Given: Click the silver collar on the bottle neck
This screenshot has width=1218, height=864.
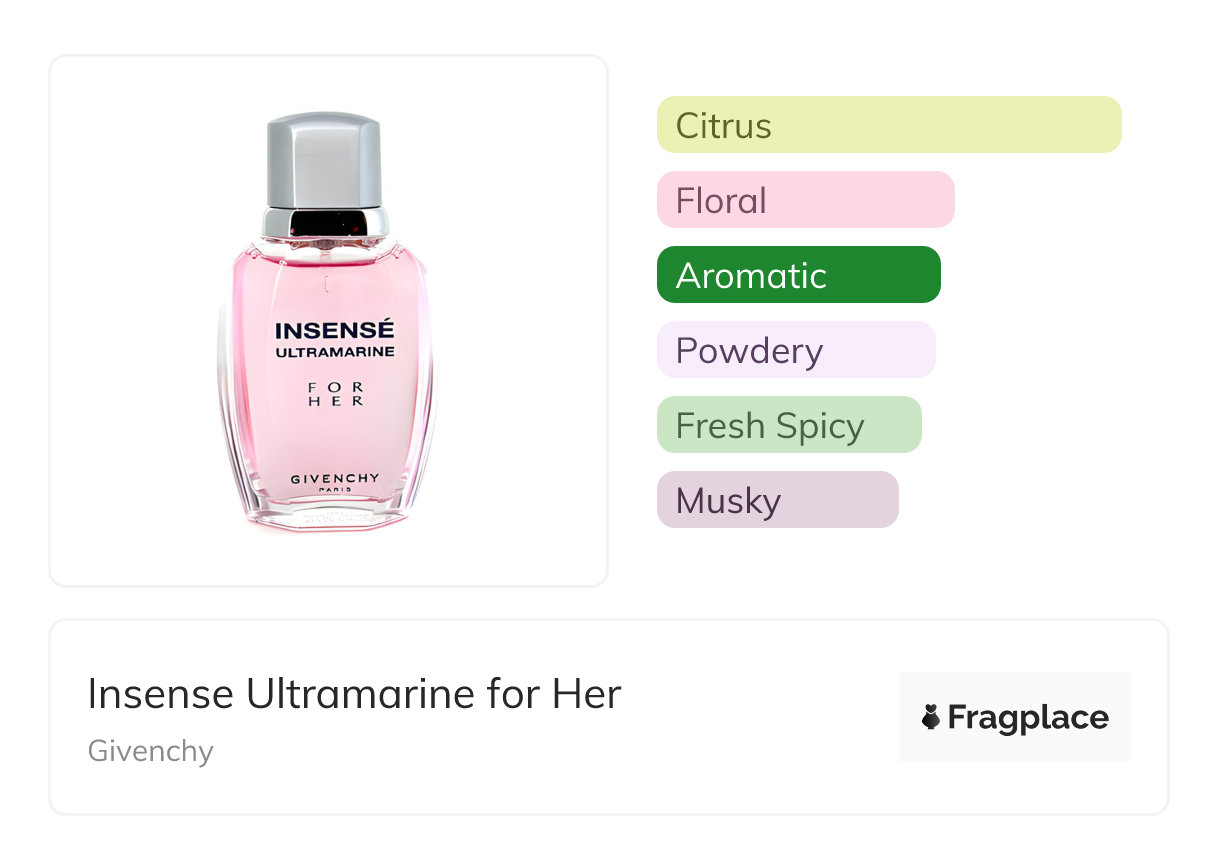Looking at the screenshot, I should [325, 222].
